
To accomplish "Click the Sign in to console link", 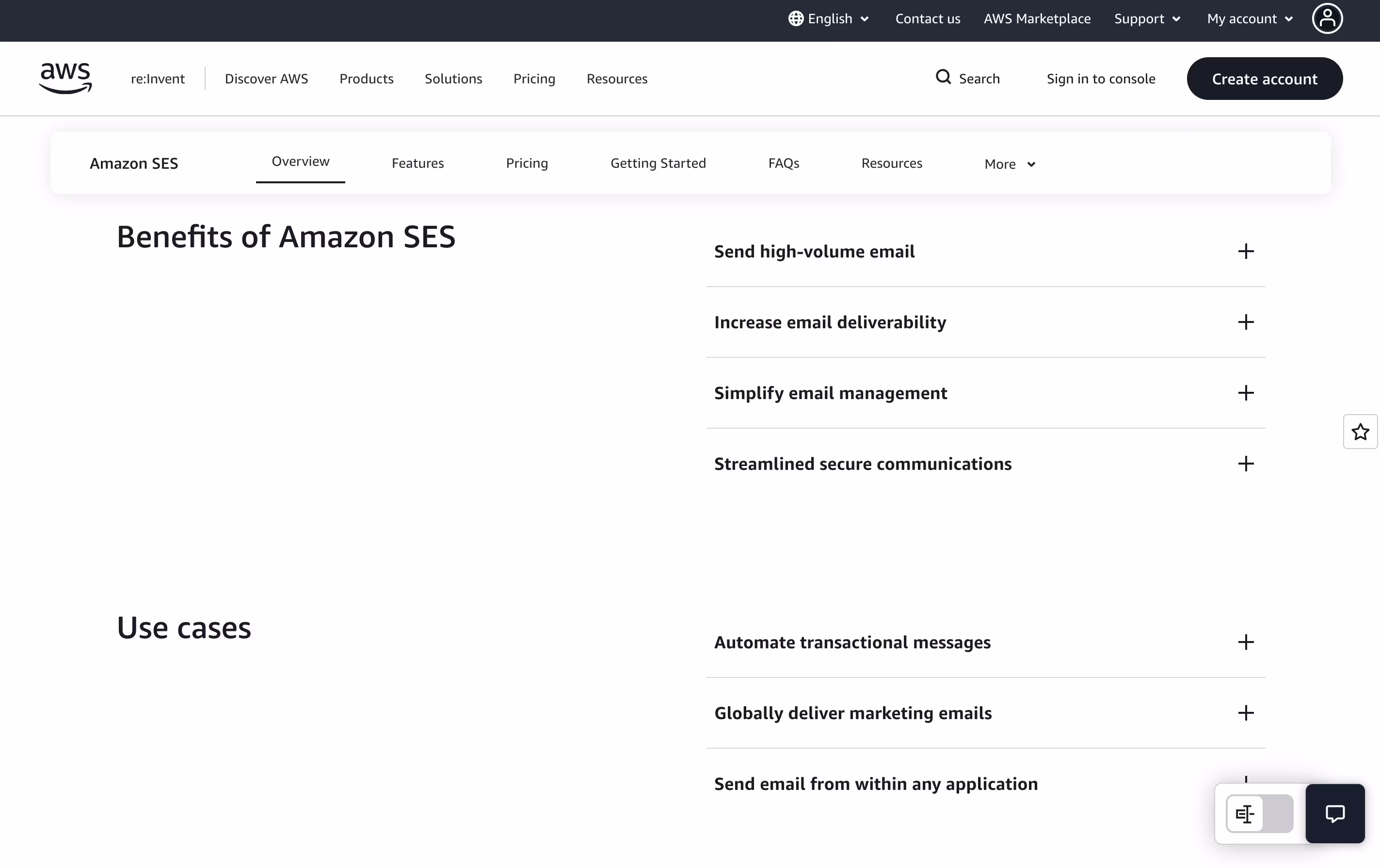I will 1101,79.
